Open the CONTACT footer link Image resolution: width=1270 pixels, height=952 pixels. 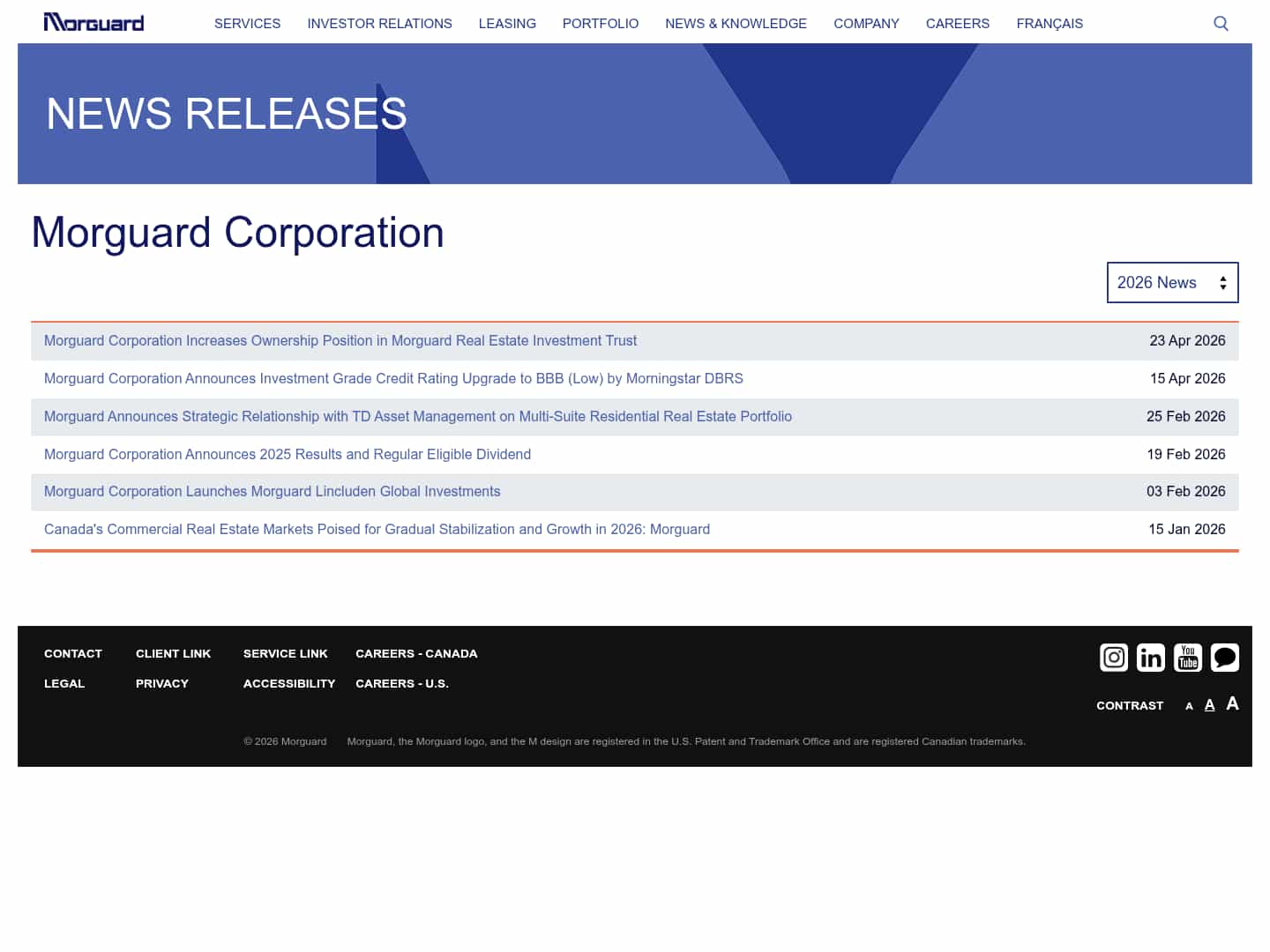[72, 653]
